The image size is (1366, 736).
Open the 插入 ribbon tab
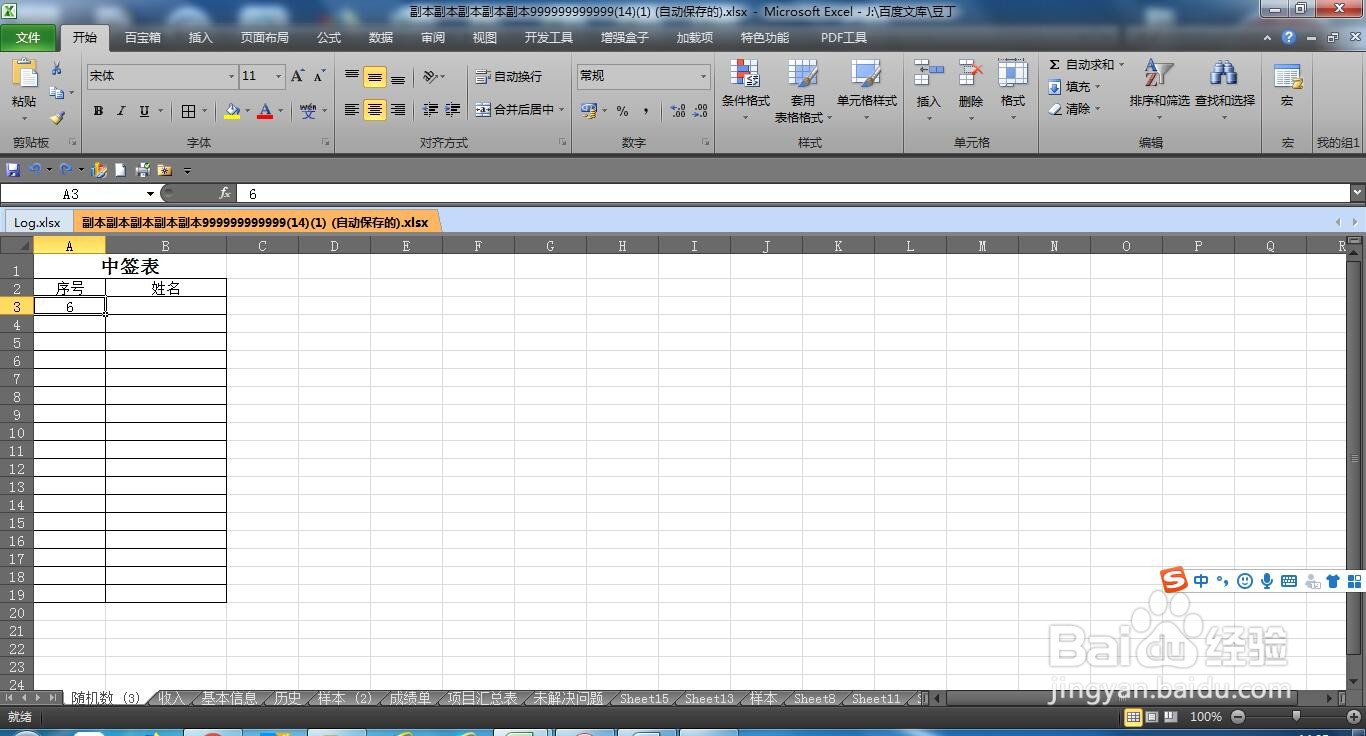point(201,38)
